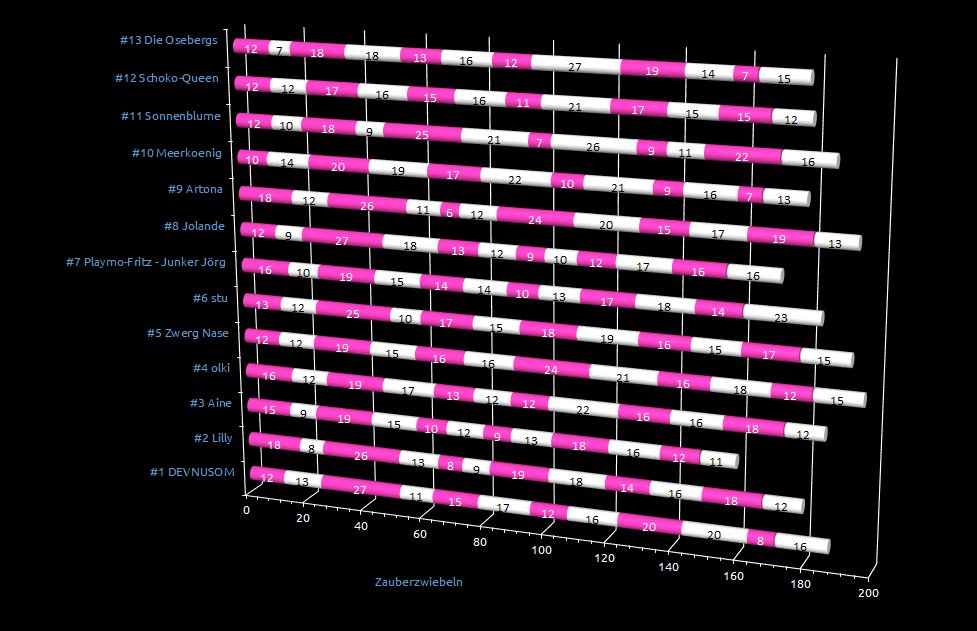Click the 100 tick label on horizontal axis
The image size is (977, 631).
coord(543,550)
